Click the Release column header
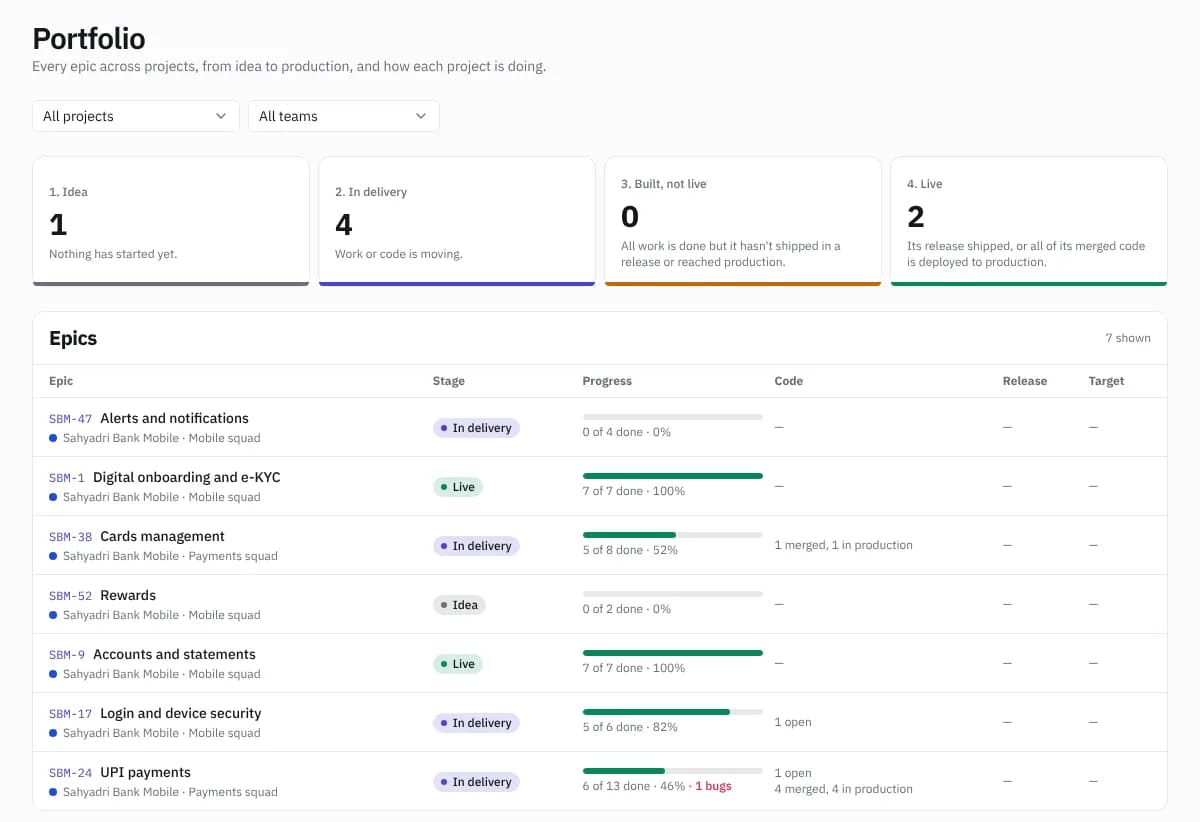1200x822 pixels. (1025, 381)
